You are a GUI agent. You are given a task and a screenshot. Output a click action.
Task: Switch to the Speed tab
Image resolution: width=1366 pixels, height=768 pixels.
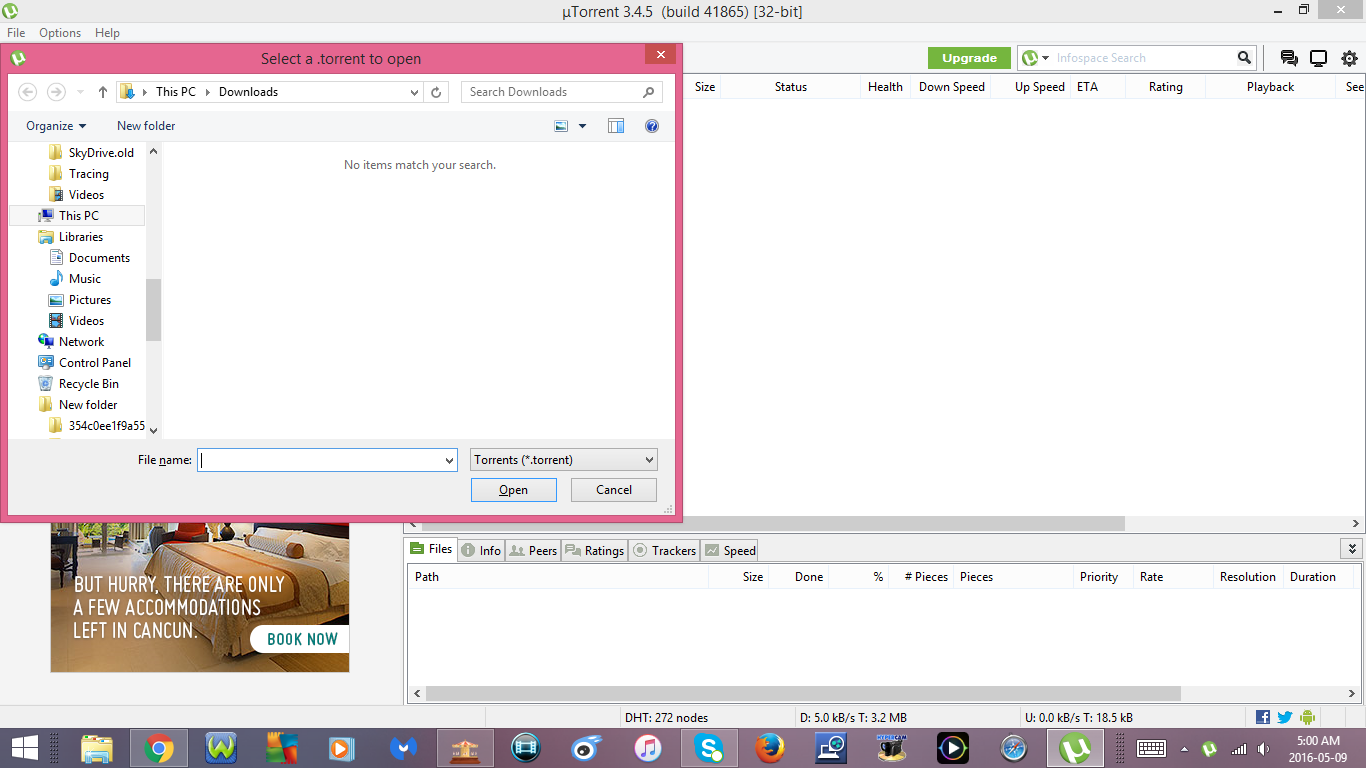coord(729,550)
